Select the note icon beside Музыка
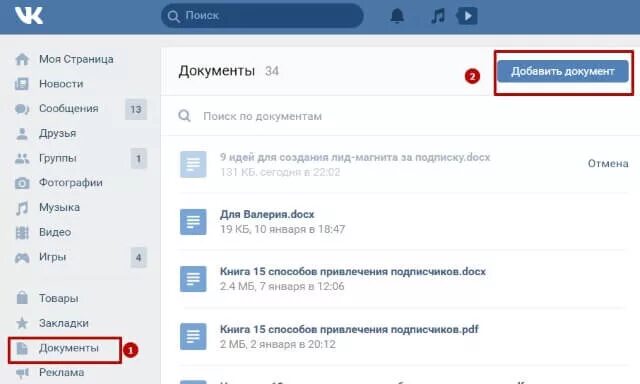Screen dimensions: 640x384 (22, 208)
